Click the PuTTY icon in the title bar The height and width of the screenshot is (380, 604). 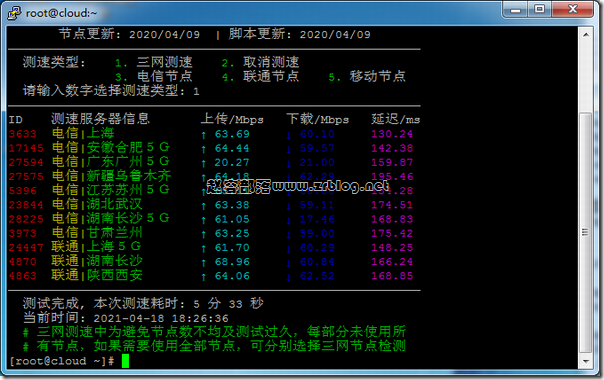(x=14, y=13)
